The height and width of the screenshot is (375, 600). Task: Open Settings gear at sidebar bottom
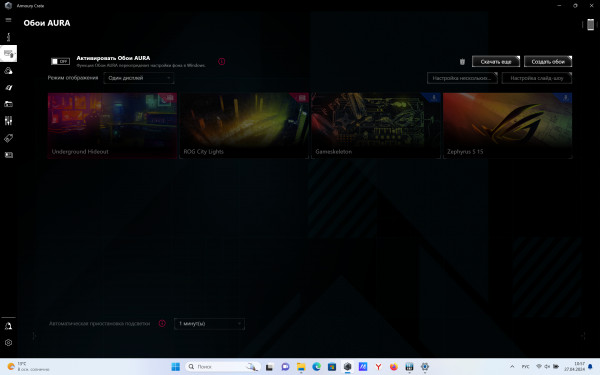[8, 343]
